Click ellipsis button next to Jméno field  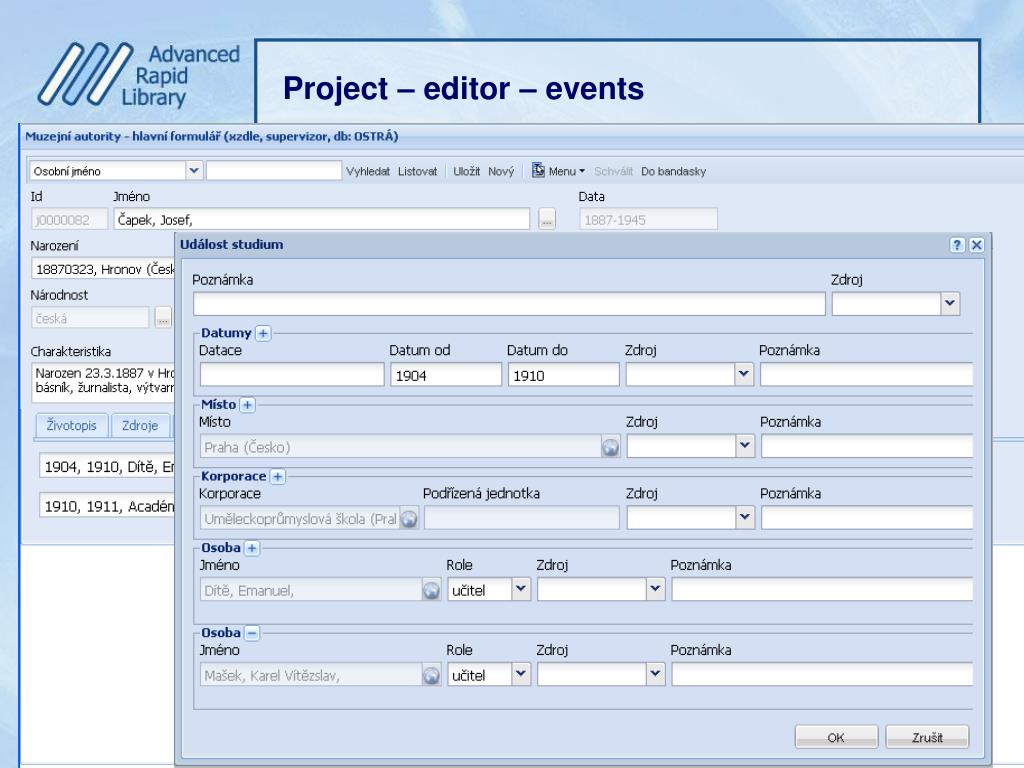click(x=547, y=220)
